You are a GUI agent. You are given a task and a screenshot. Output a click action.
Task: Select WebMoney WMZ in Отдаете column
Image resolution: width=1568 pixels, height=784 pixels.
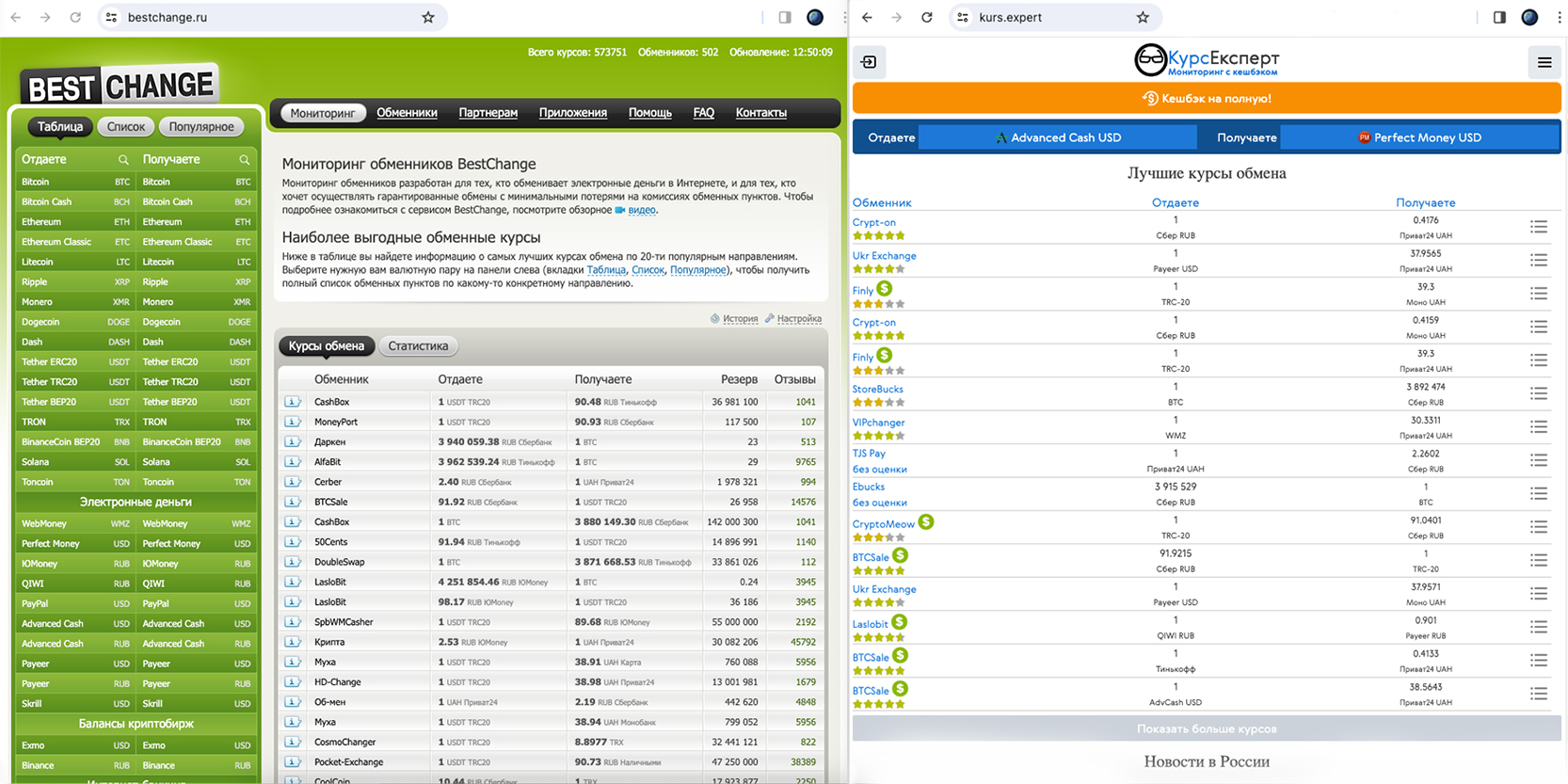pos(75,523)
